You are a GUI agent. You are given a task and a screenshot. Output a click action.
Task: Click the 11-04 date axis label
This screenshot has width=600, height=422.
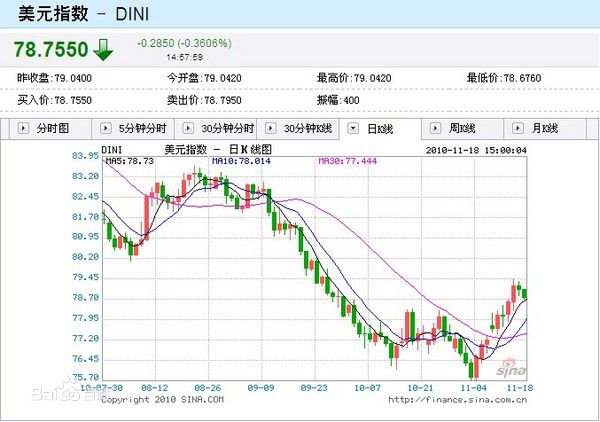click(x=474, y=388)
